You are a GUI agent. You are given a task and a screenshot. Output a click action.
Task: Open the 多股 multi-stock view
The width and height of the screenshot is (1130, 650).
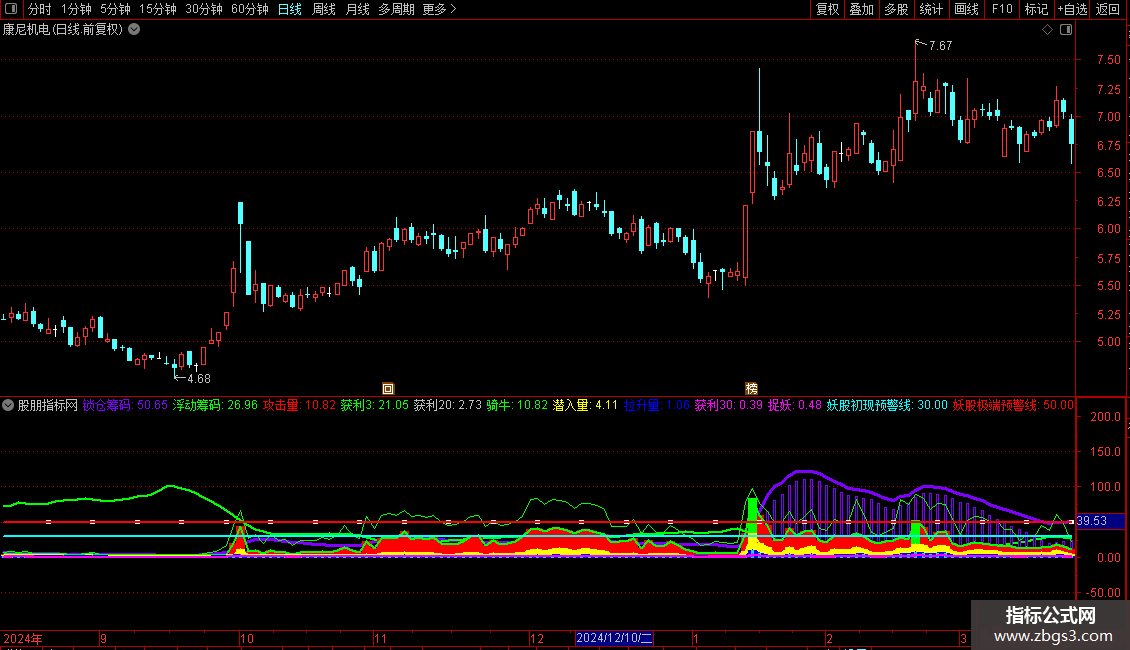tap(896, 9)
